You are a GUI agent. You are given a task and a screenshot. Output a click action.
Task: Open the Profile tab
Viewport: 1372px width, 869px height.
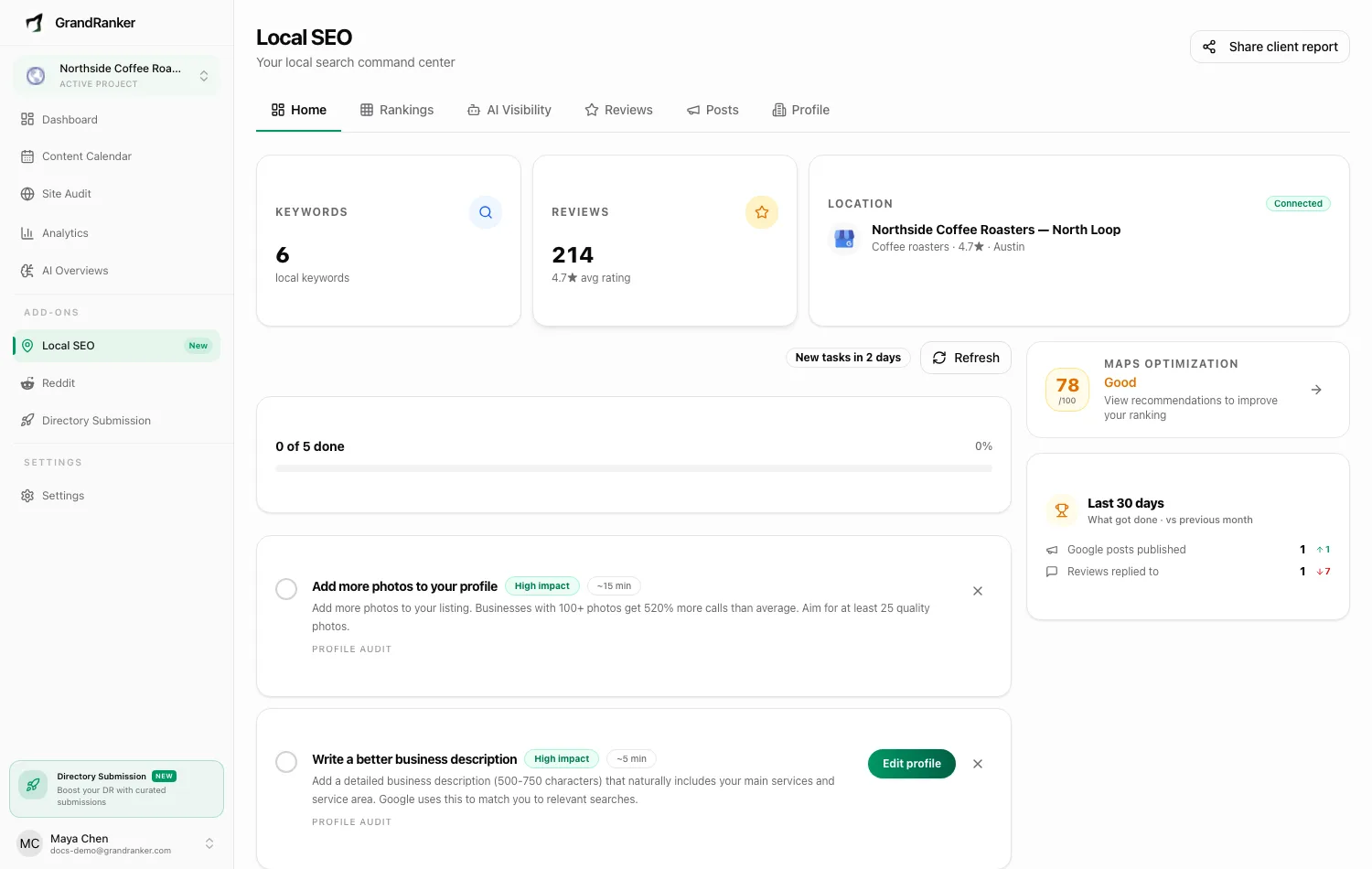[x=801, y=110]
